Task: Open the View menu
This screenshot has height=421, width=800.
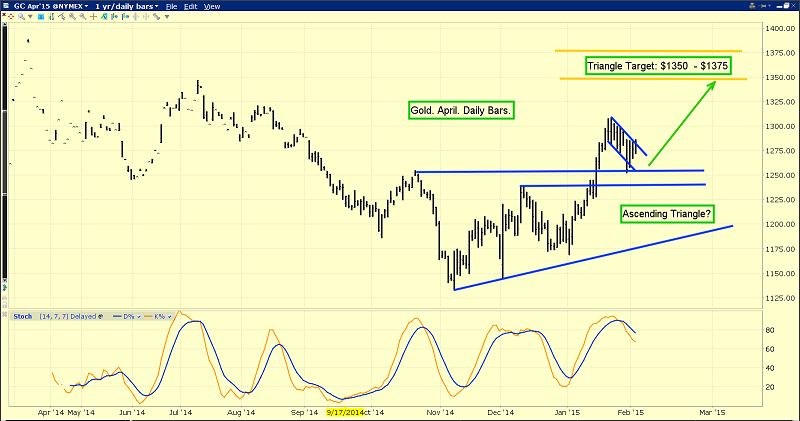Action: click(x=212, y=7)
